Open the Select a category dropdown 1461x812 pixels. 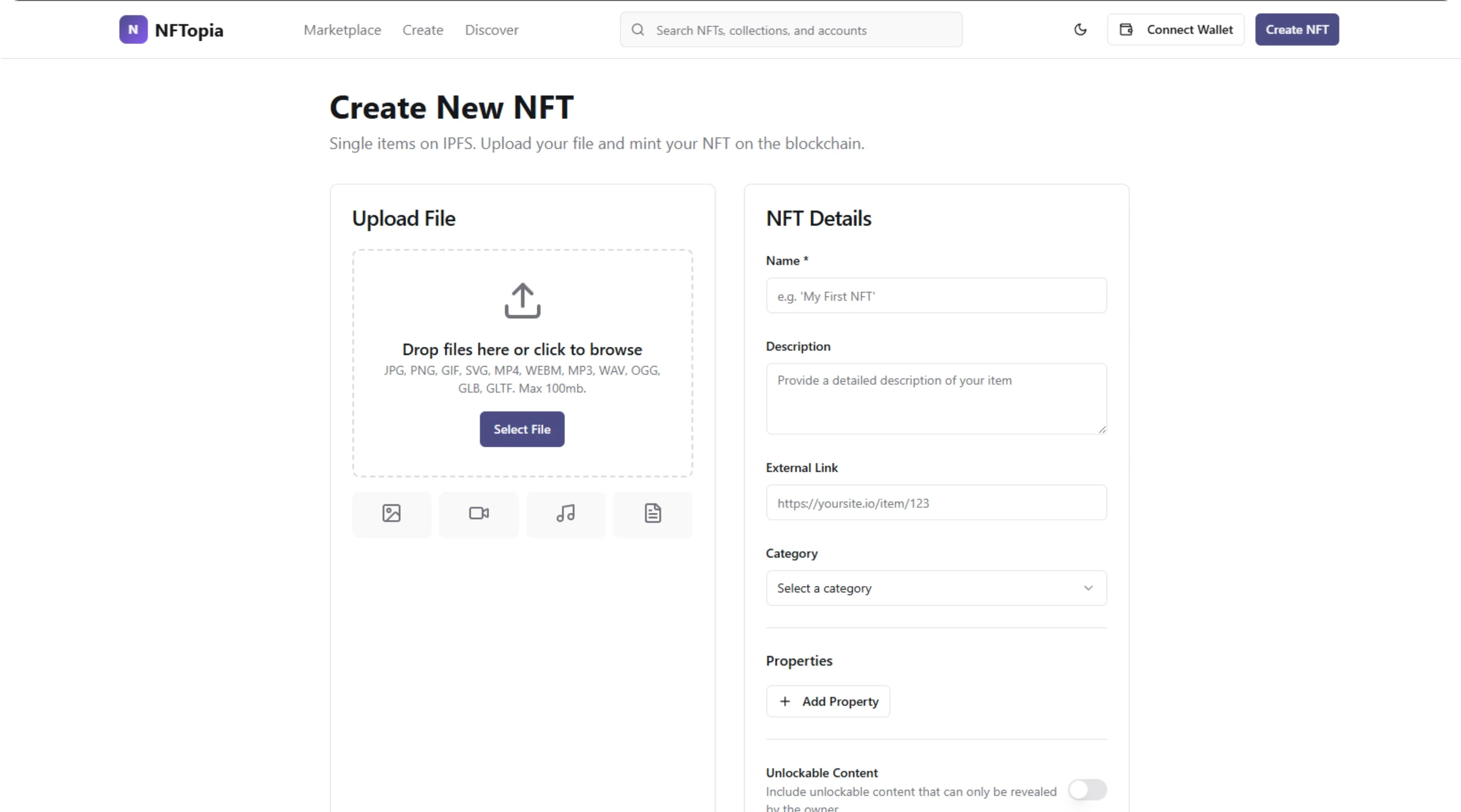tap(936, 588)
